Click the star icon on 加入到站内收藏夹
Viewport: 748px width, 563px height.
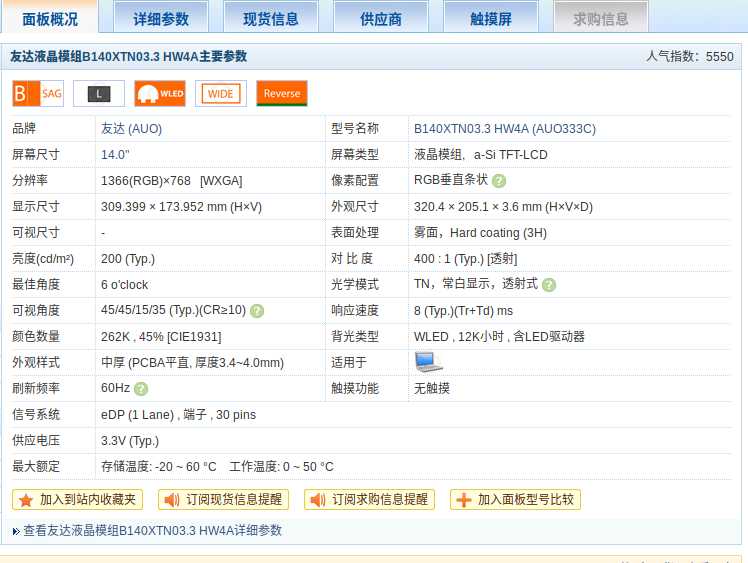[x=26, y=500]
